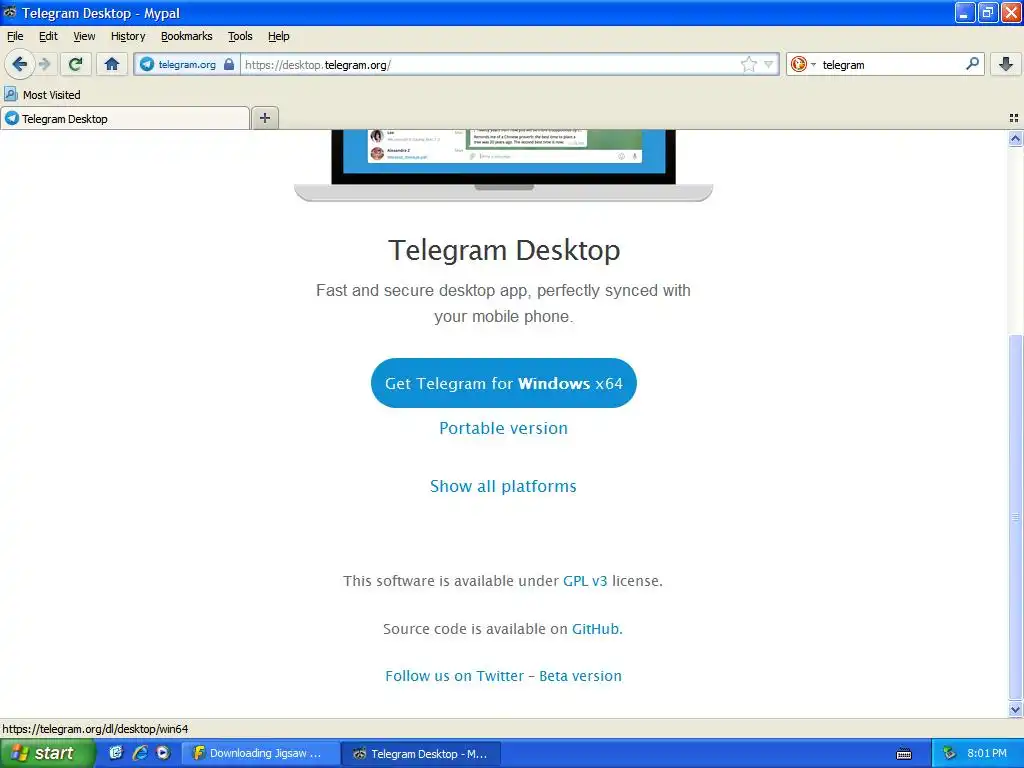Open the downloads arrow button
The width and height of the screenshot is (1024, 768).
1006,64
